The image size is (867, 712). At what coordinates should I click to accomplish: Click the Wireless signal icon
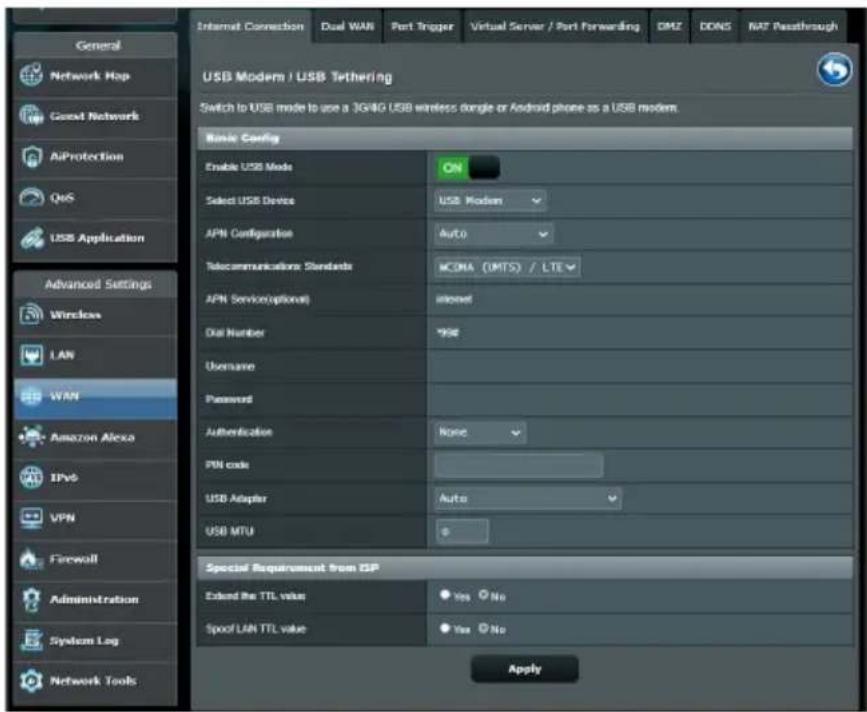(31, 314)
